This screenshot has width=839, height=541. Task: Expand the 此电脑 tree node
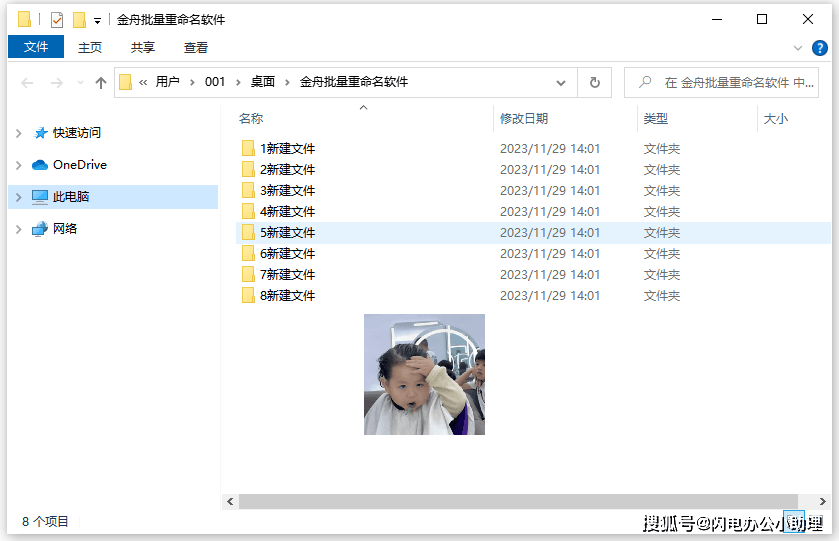click(19, 197)
